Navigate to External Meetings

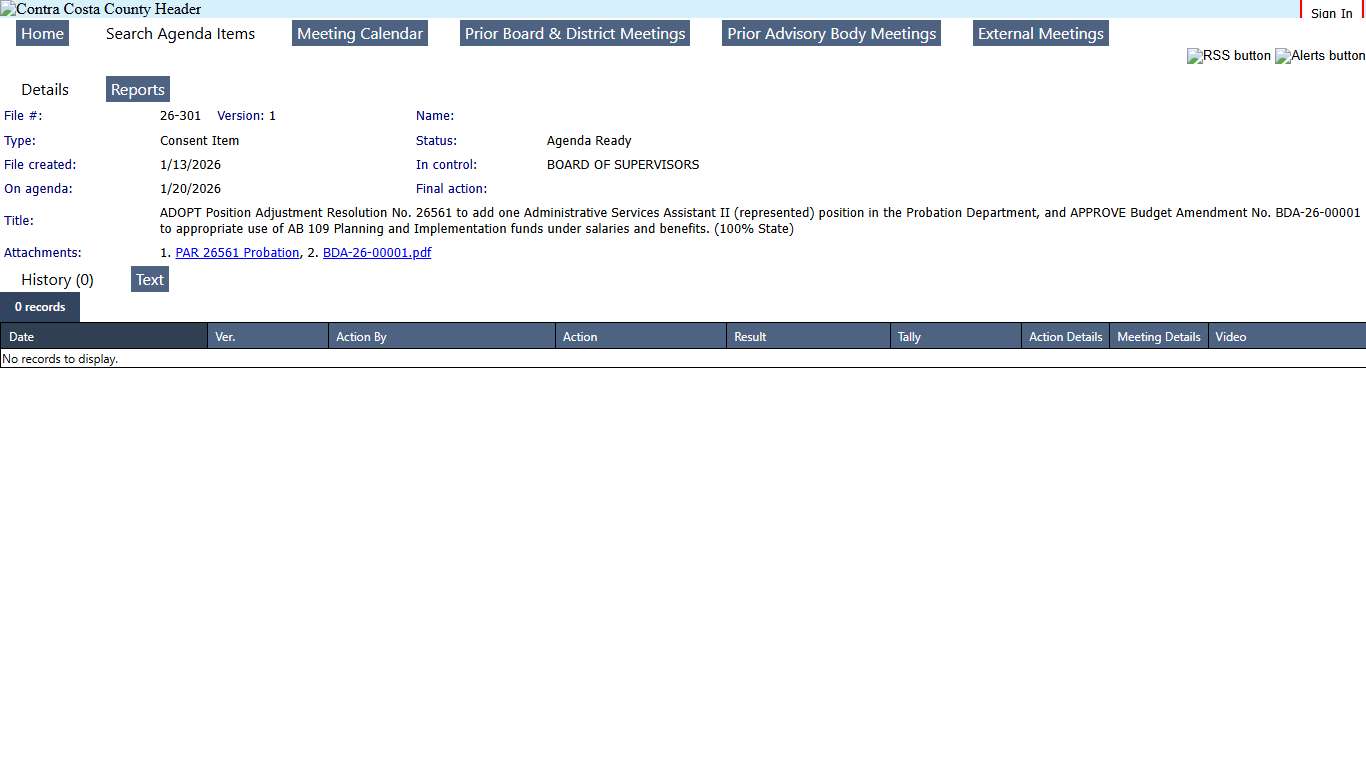pos(1040,34)
